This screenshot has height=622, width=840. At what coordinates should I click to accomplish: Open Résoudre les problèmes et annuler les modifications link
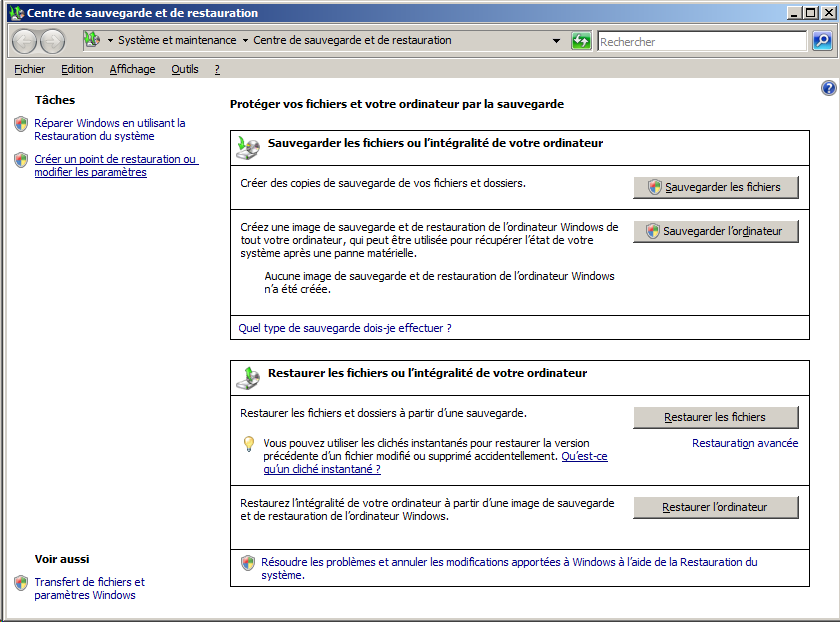point(509,568)
